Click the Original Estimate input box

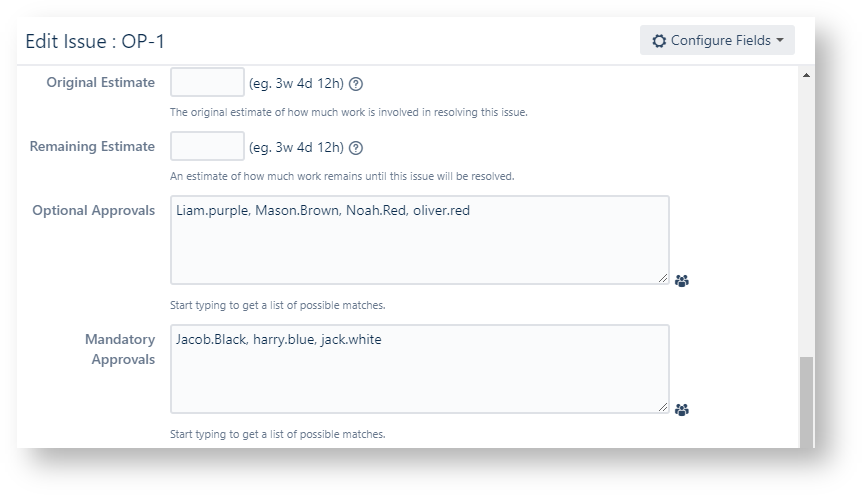tap(207, 82)
